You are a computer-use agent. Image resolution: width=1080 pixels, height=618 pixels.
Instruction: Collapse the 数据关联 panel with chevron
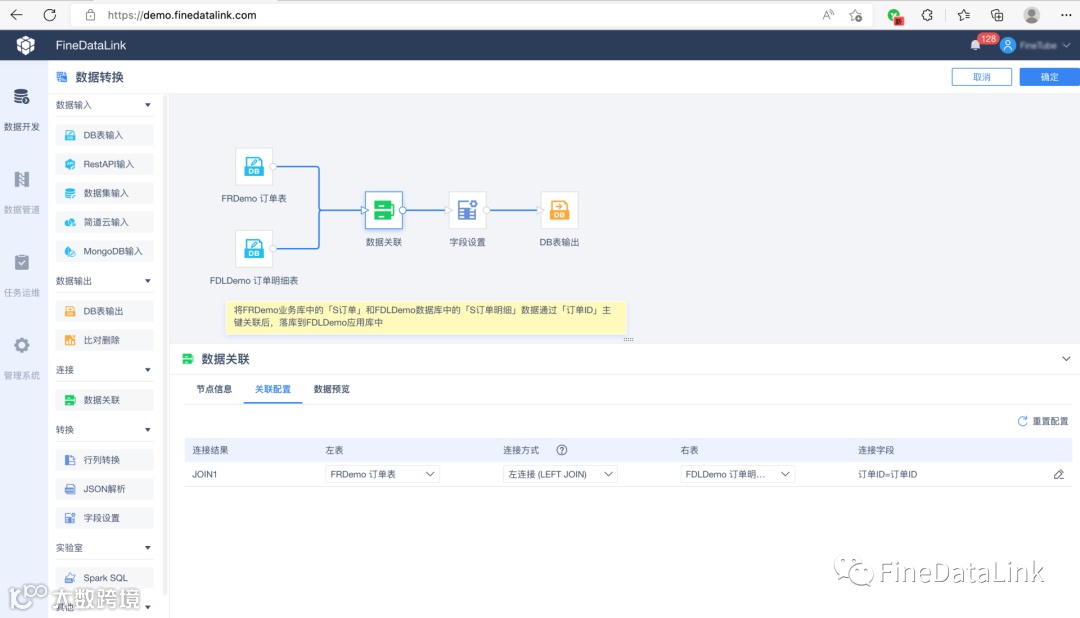[x=1066, y=359]
